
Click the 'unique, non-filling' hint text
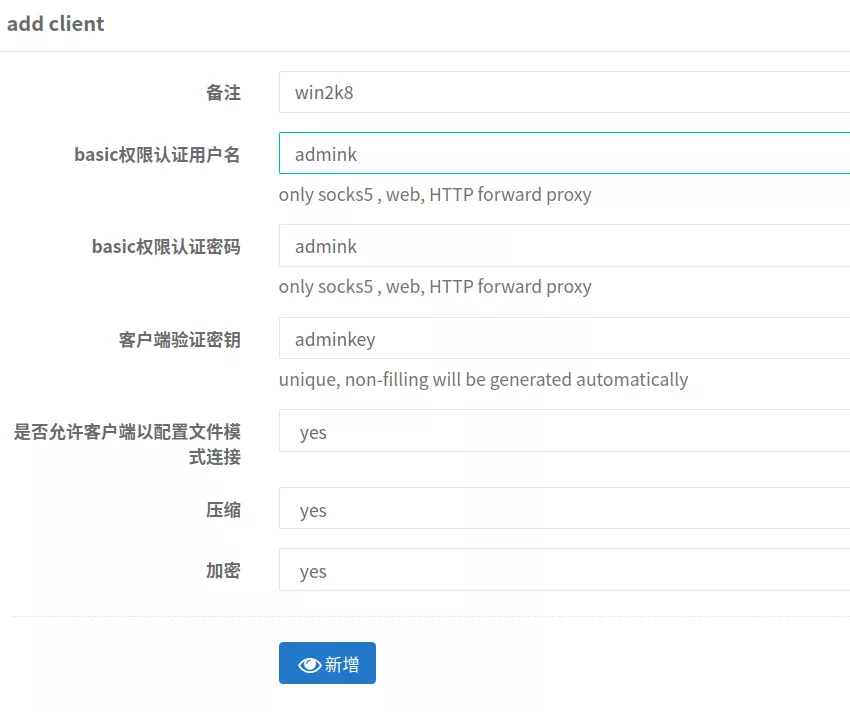(483, 380)
